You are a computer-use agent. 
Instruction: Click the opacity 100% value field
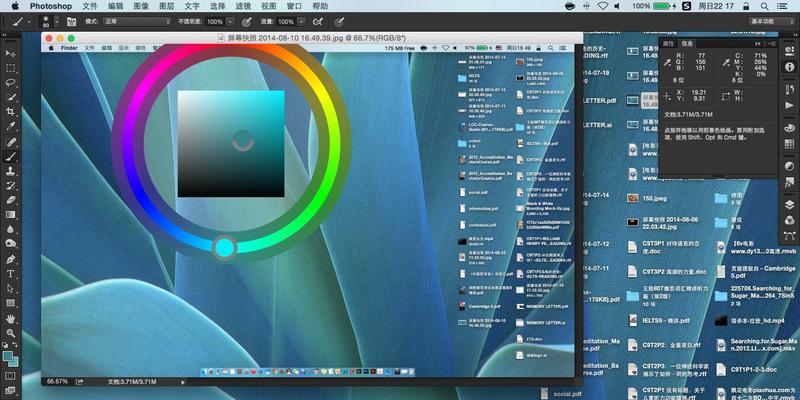click(214, 22)
